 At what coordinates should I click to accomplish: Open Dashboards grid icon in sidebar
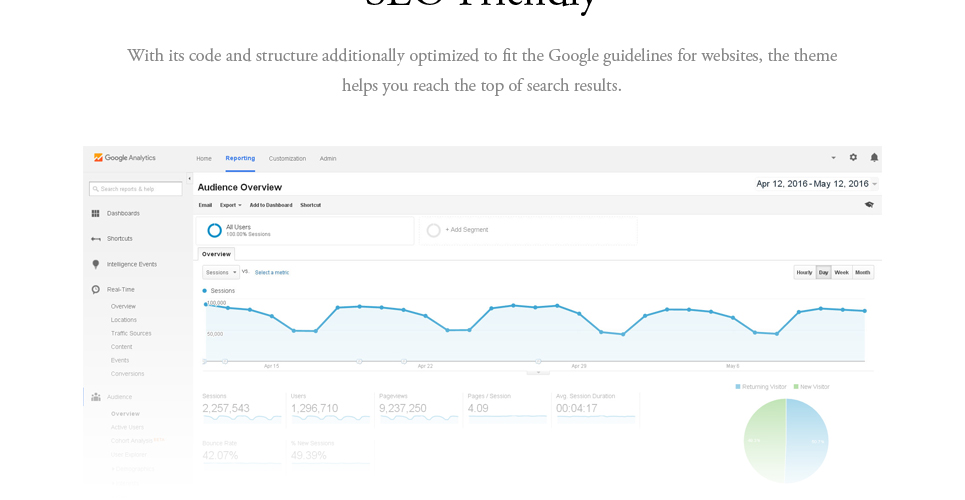tap(95, 214)
